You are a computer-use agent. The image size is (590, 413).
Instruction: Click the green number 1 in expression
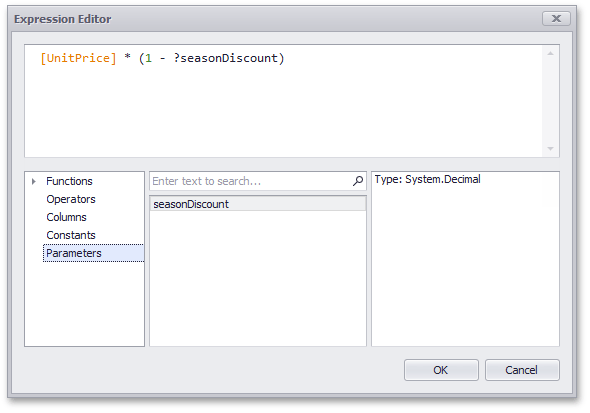pos(148,58)
